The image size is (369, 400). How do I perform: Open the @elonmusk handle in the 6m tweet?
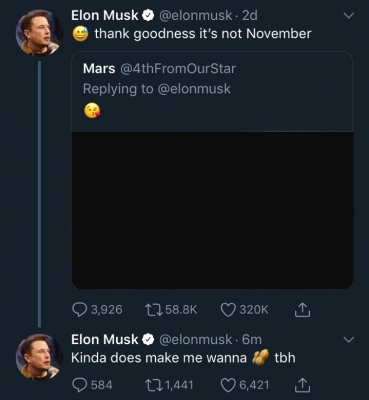(196, 340)
